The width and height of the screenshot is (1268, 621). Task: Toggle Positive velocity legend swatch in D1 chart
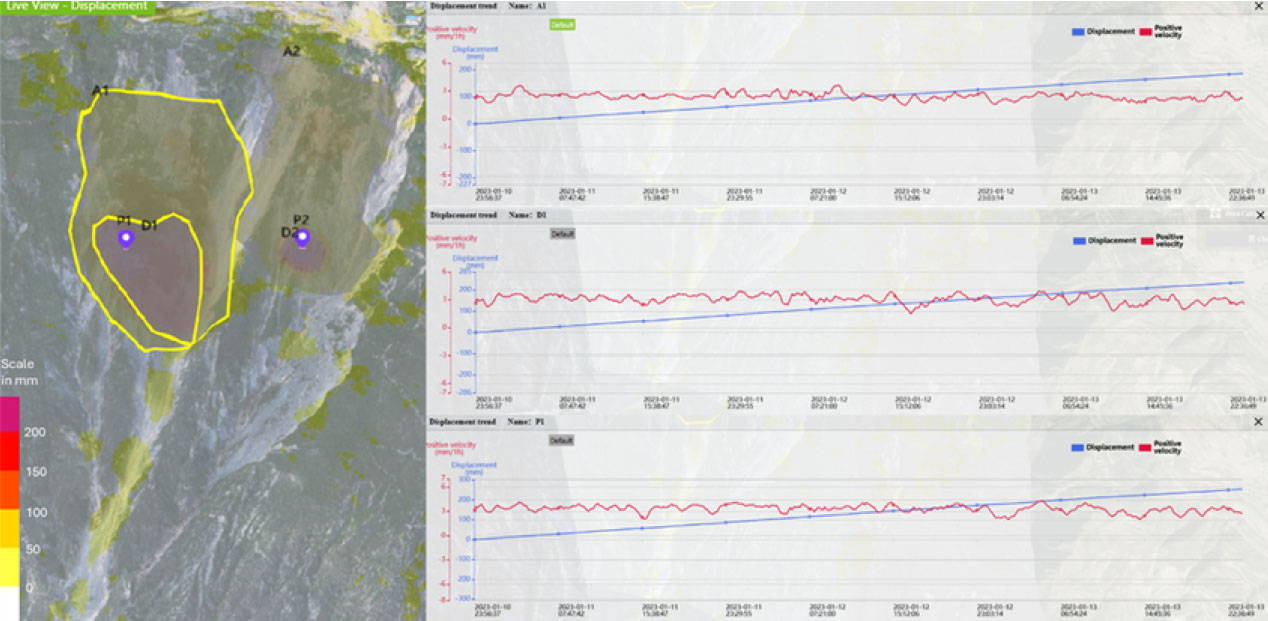(1147, 241)
